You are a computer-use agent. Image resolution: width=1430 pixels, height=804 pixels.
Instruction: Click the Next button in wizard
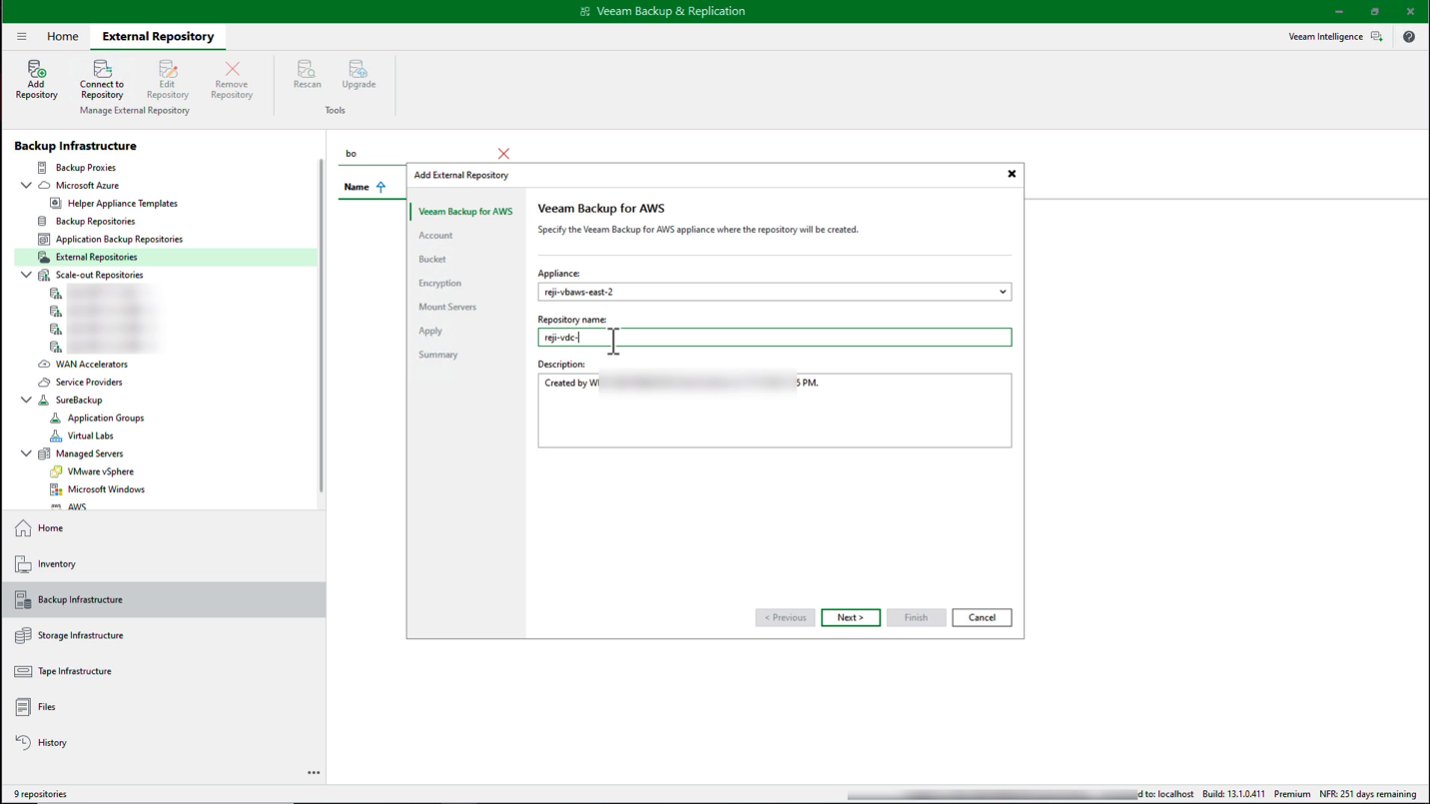pyautogui.click(x=850, y=617)
